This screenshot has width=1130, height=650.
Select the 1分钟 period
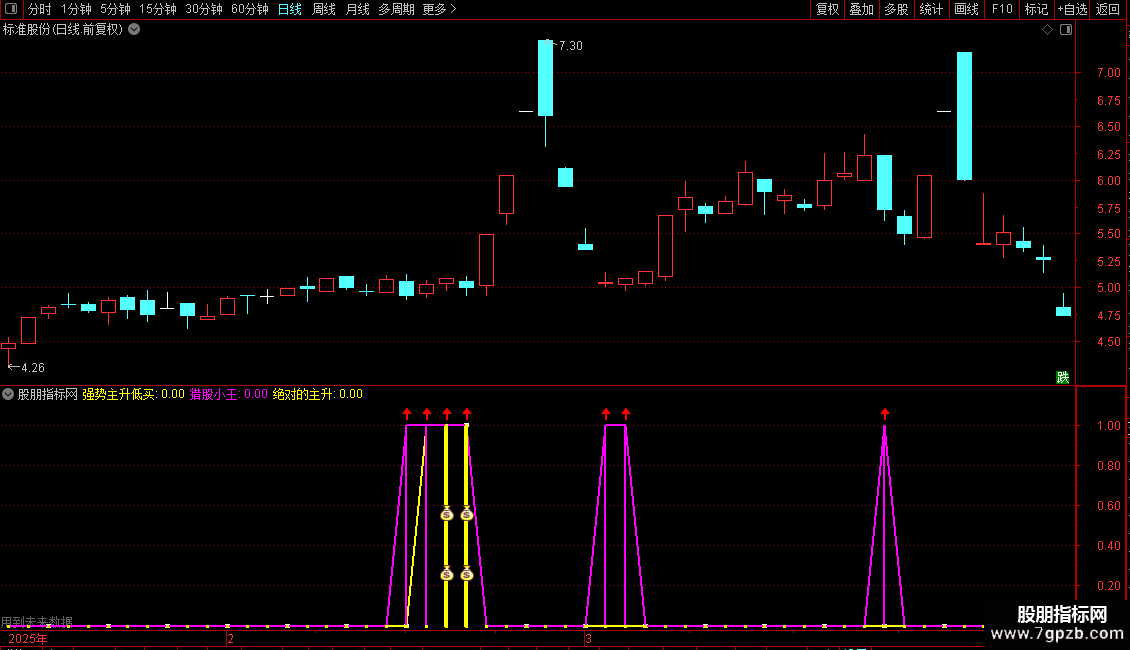click(x=76, y=9)
